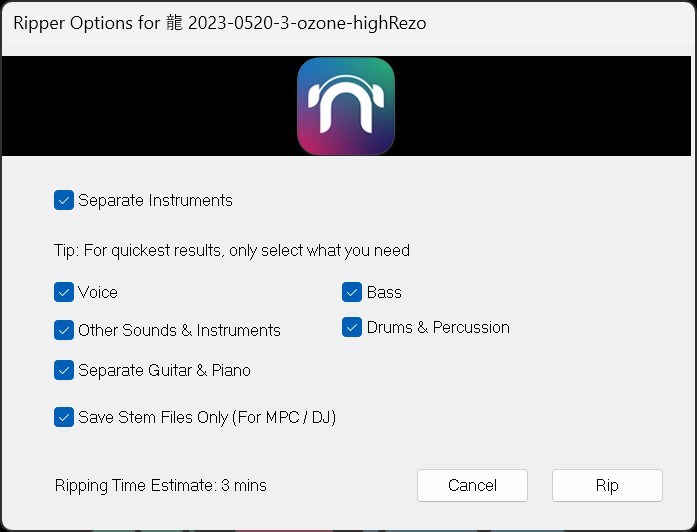
Task: Click the Hit'n'Mix headphone logo icon
Action: [346, 106]
